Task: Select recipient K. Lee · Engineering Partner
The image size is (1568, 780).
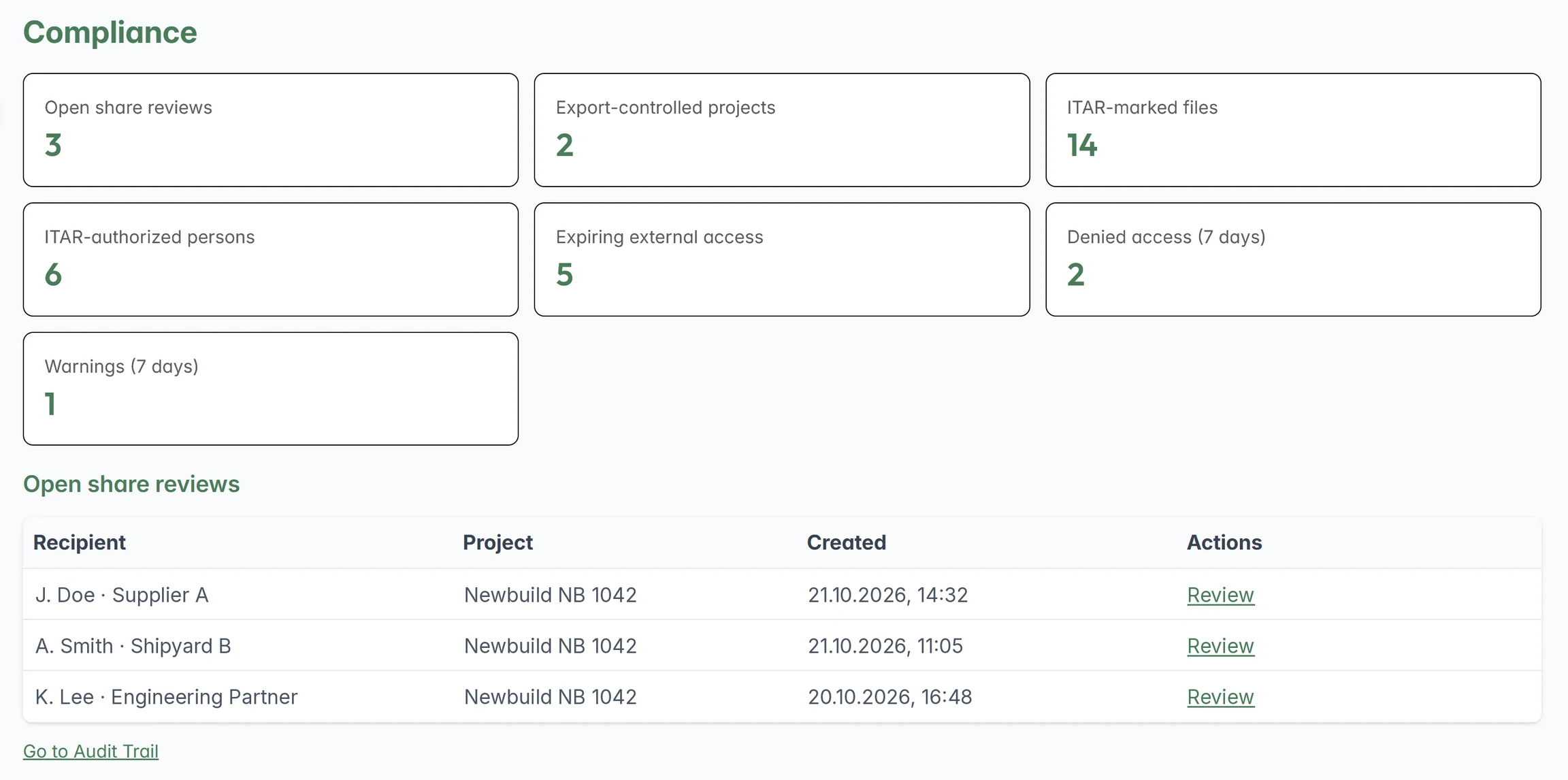Action: coord(166,697)
